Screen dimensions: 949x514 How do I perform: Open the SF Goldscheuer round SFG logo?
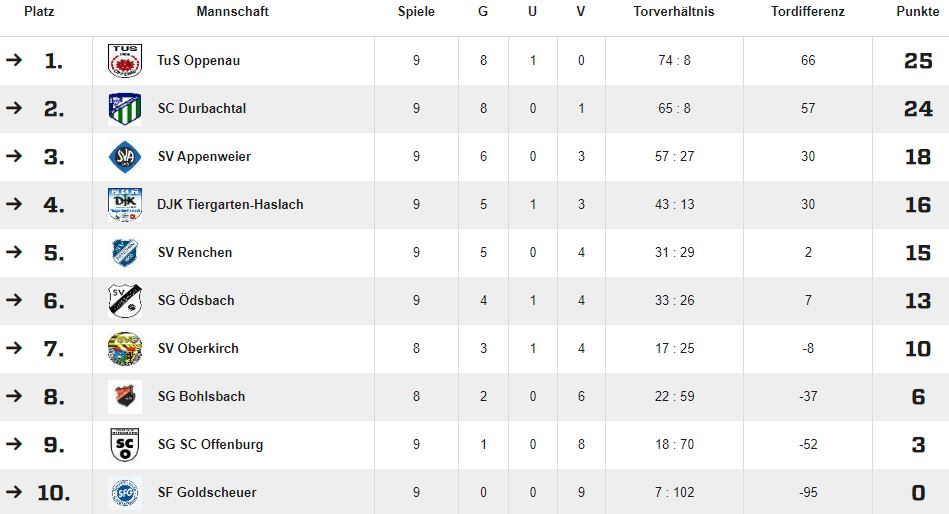pos(125,493)
